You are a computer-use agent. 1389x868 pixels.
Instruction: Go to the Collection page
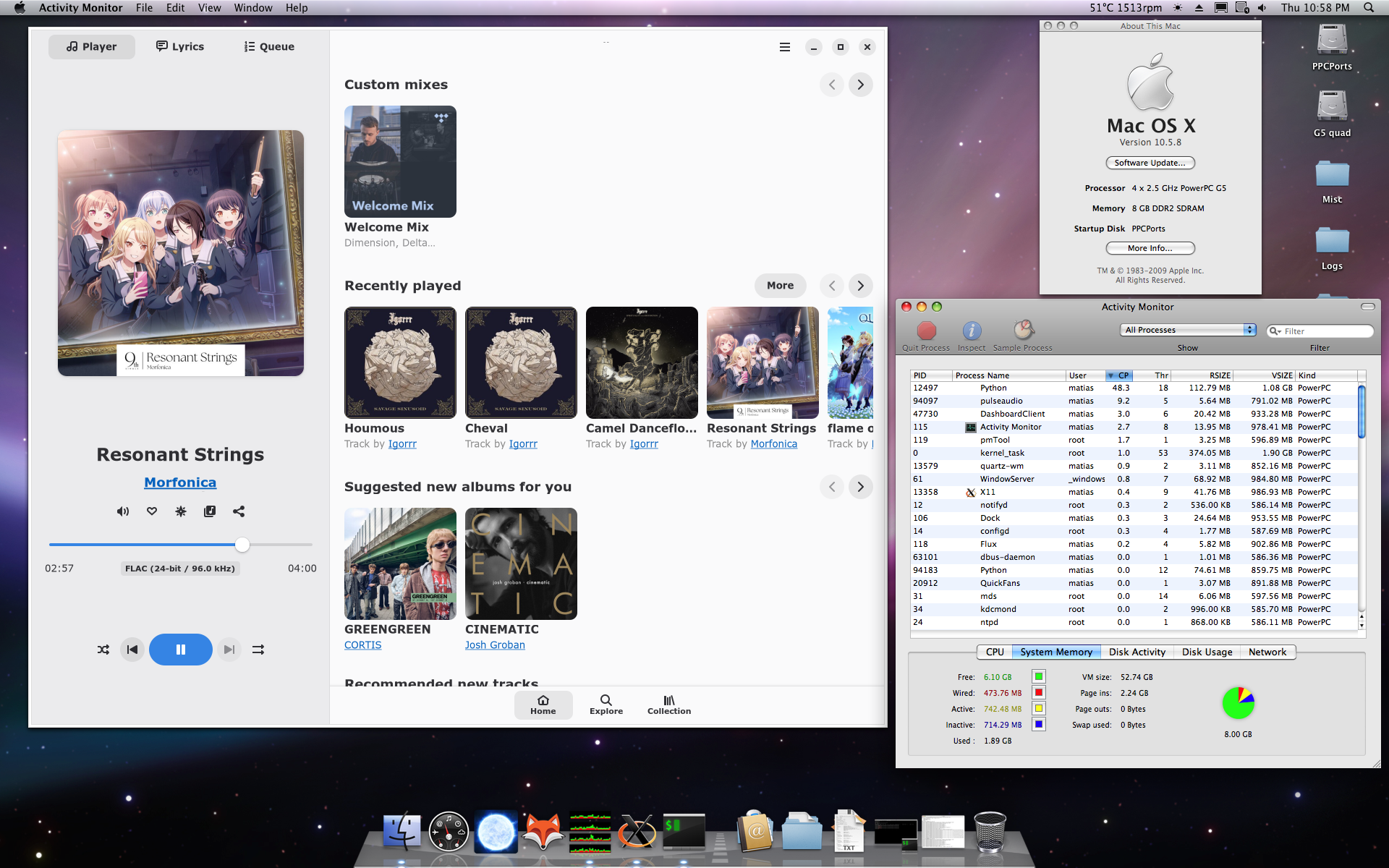[669, 705]
